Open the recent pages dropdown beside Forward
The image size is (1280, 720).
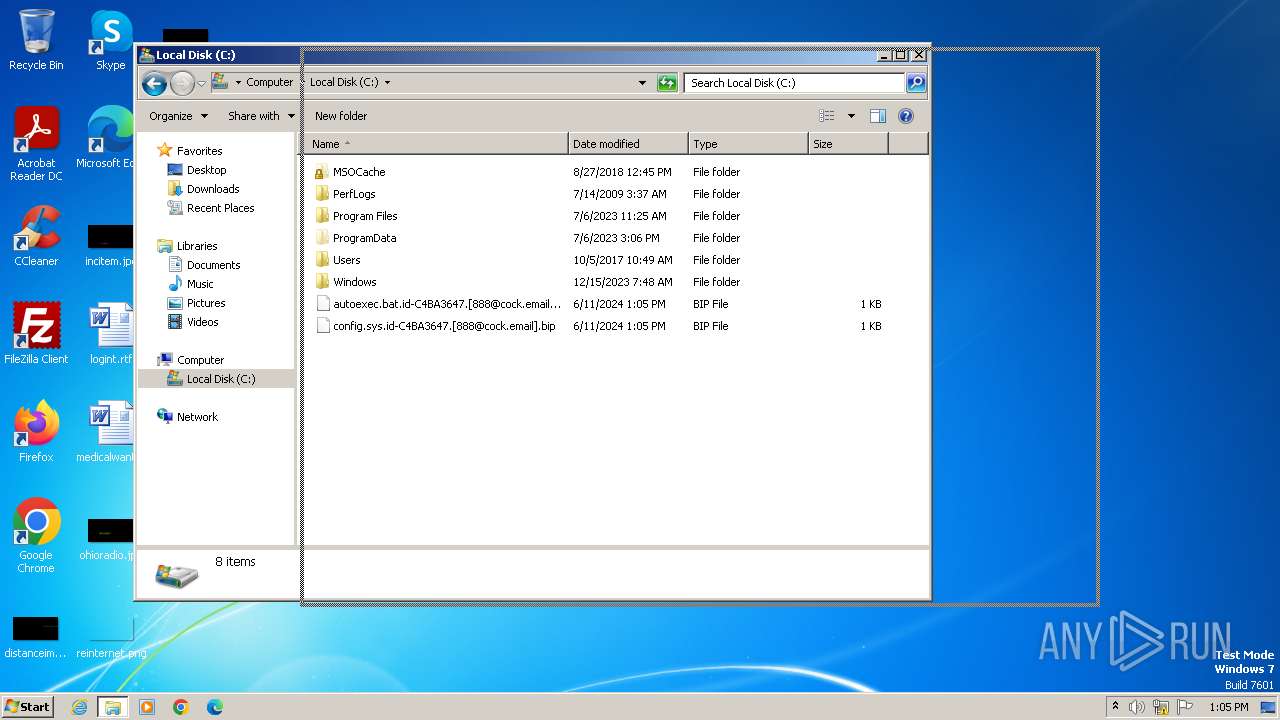[201, 83]
